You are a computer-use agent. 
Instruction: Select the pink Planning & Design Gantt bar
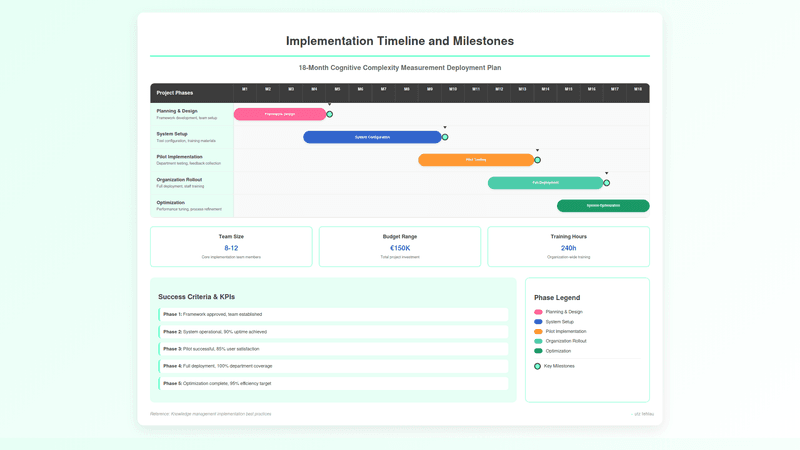click(280, 114)
